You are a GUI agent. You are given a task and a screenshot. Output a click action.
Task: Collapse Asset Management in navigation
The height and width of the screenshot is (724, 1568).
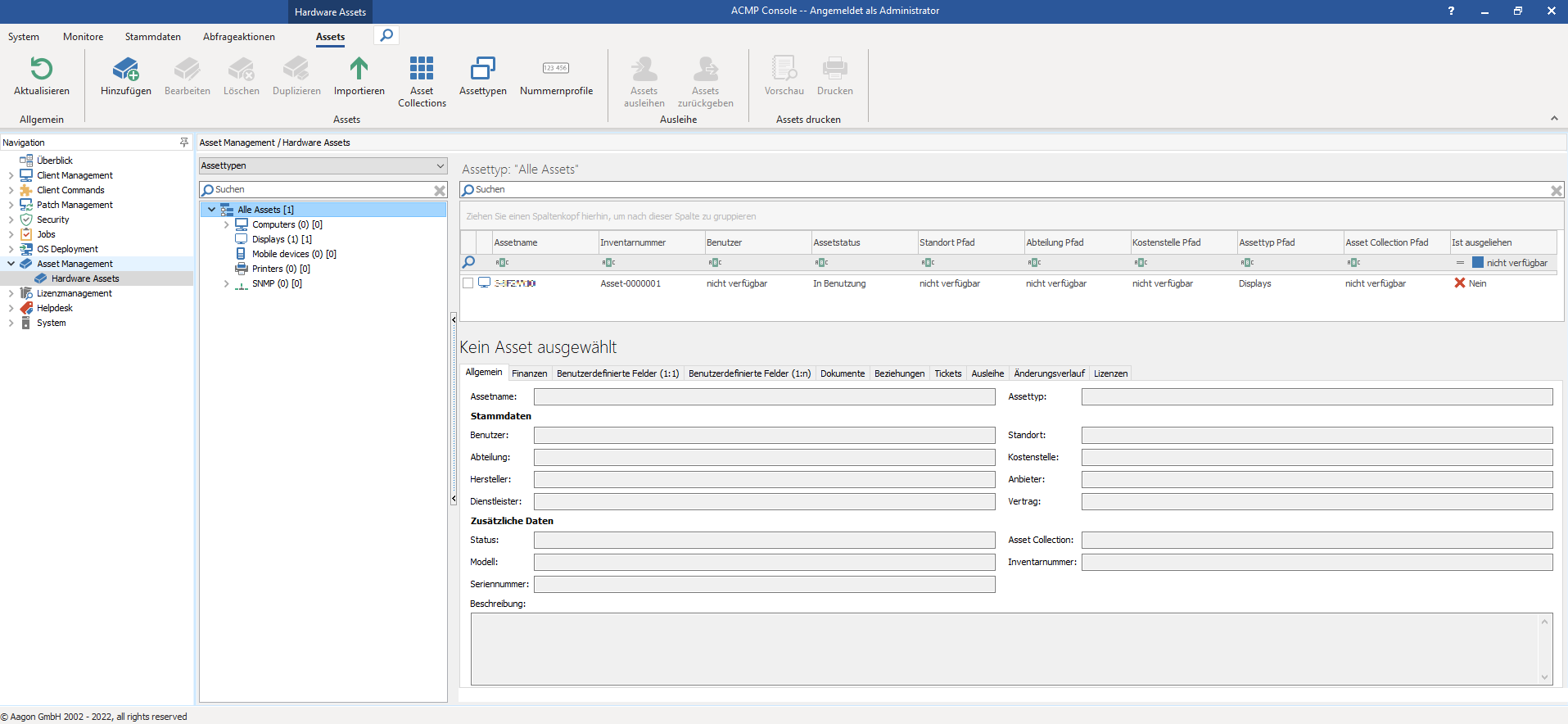click(11, 264)
